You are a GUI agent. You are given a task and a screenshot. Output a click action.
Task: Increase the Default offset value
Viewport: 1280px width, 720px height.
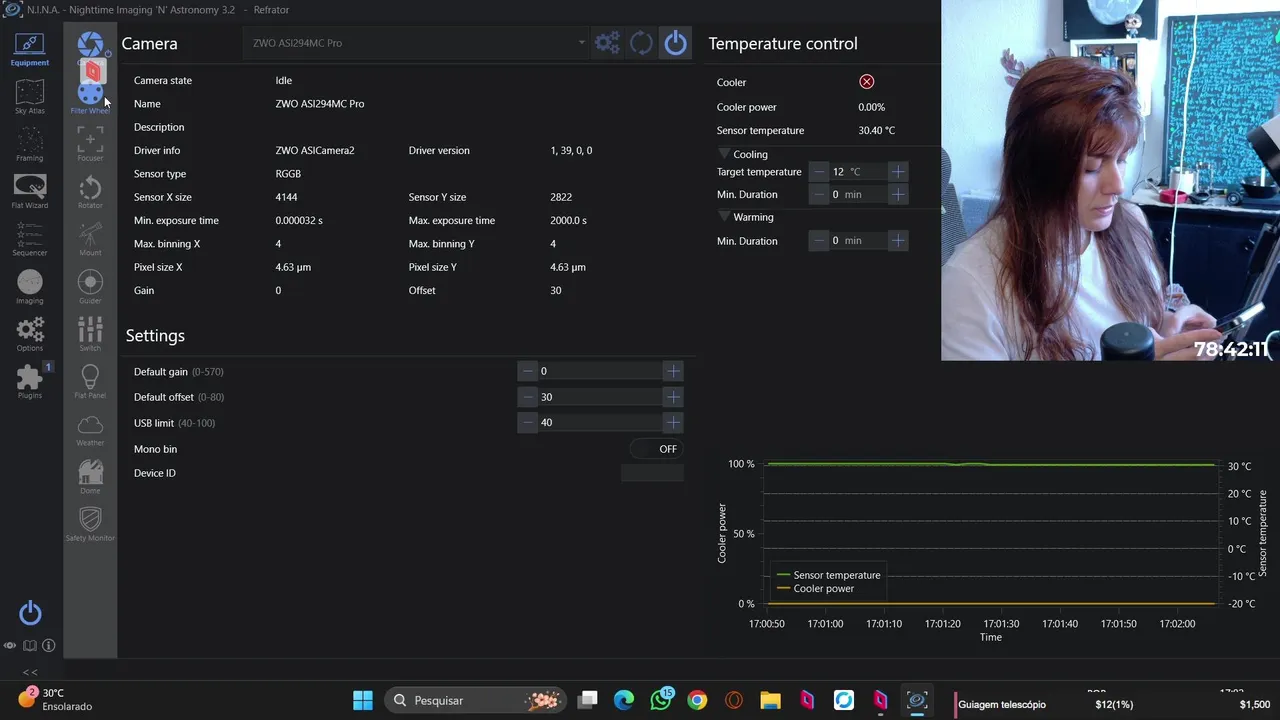(x=673, y=397)
